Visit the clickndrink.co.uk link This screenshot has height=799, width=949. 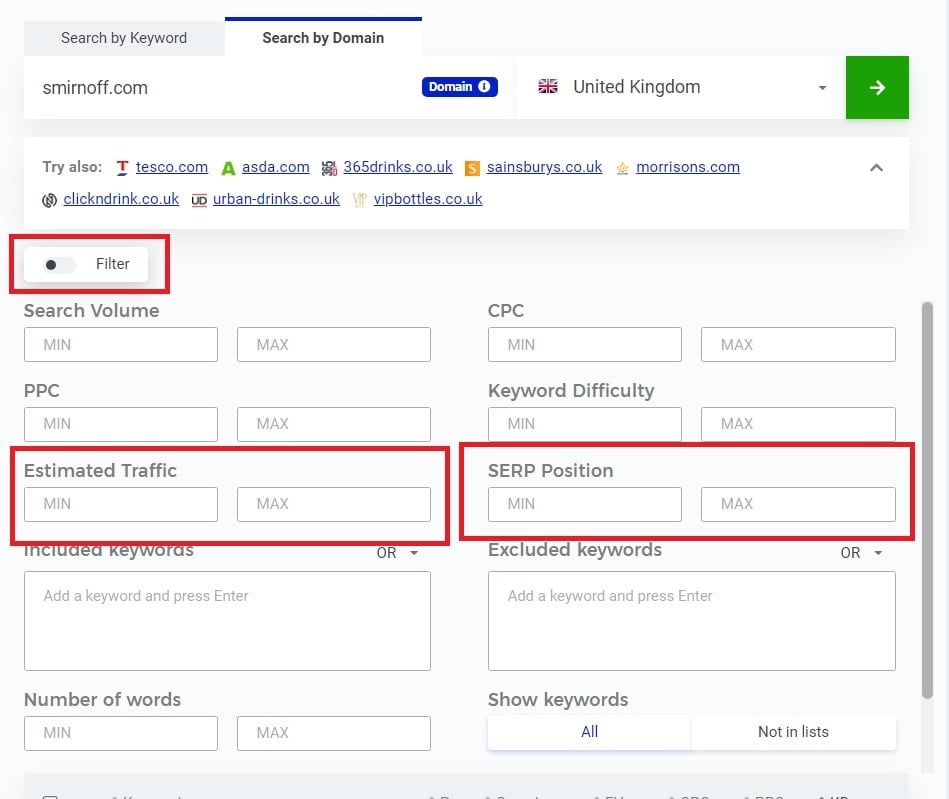coord(121,199)
